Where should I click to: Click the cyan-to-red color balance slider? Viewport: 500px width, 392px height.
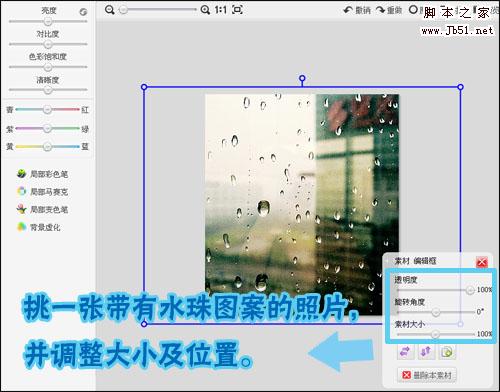point(47,109)
